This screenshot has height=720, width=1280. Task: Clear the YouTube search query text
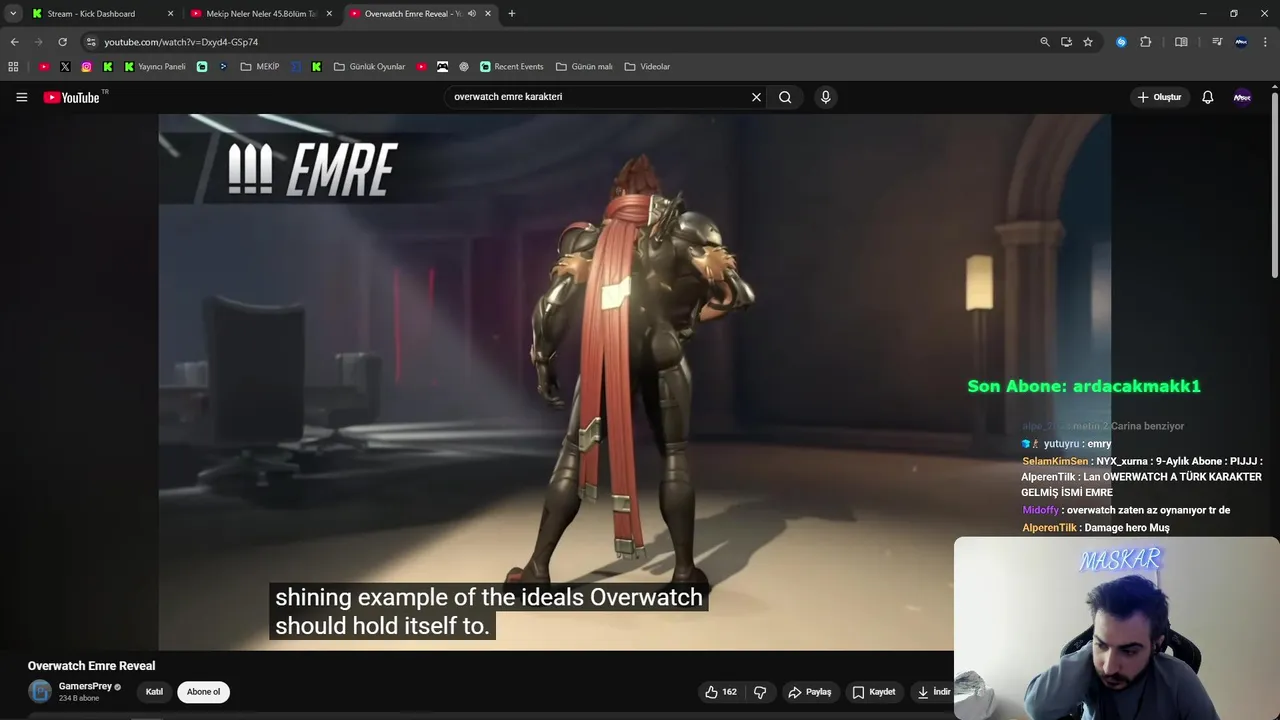coord(756,97)
